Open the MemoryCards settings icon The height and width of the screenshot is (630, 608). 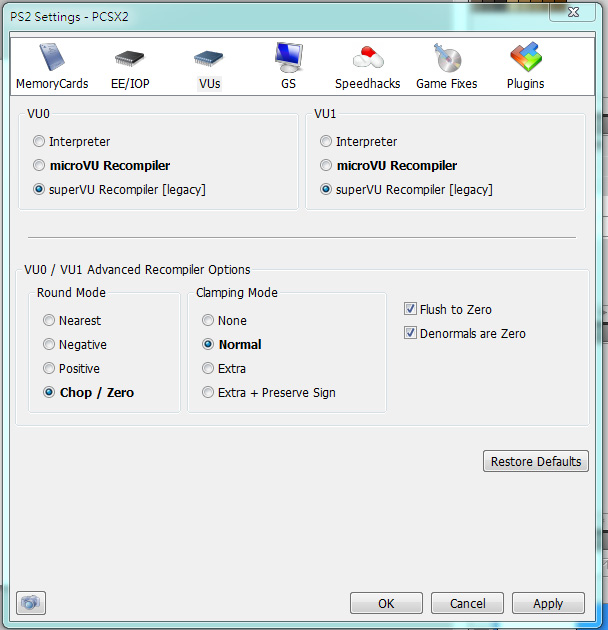(52, 57)
